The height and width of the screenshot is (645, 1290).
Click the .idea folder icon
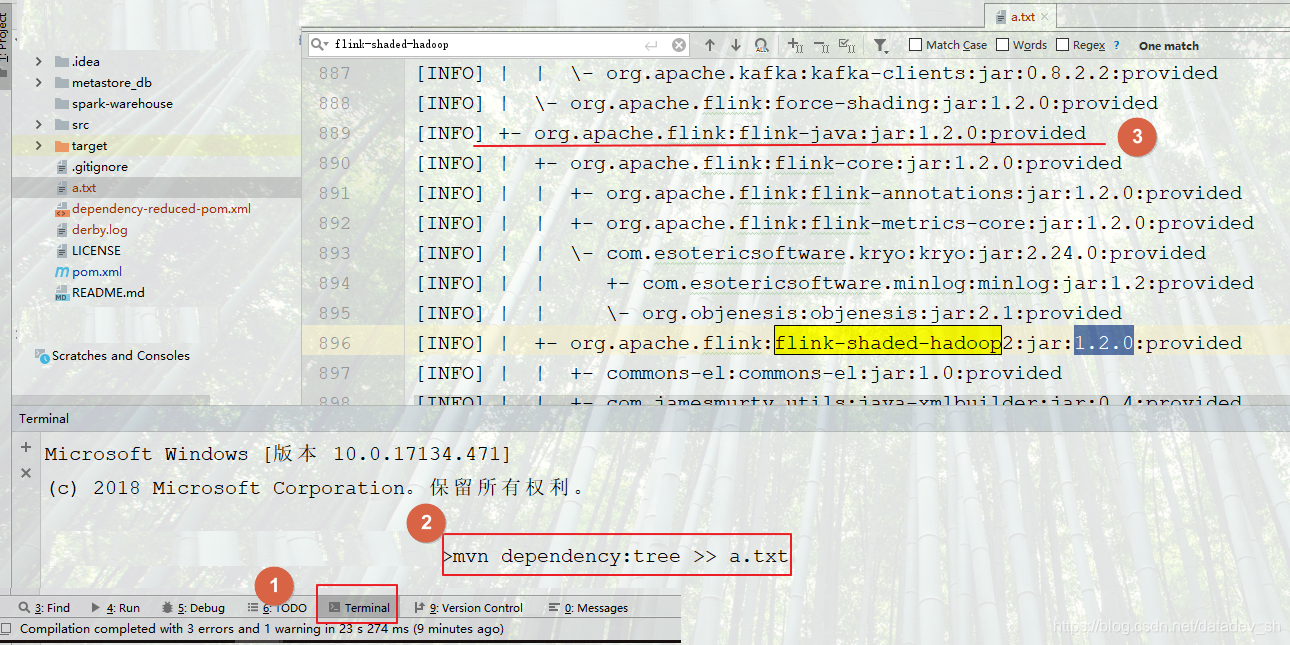click(x=62, y=61)
